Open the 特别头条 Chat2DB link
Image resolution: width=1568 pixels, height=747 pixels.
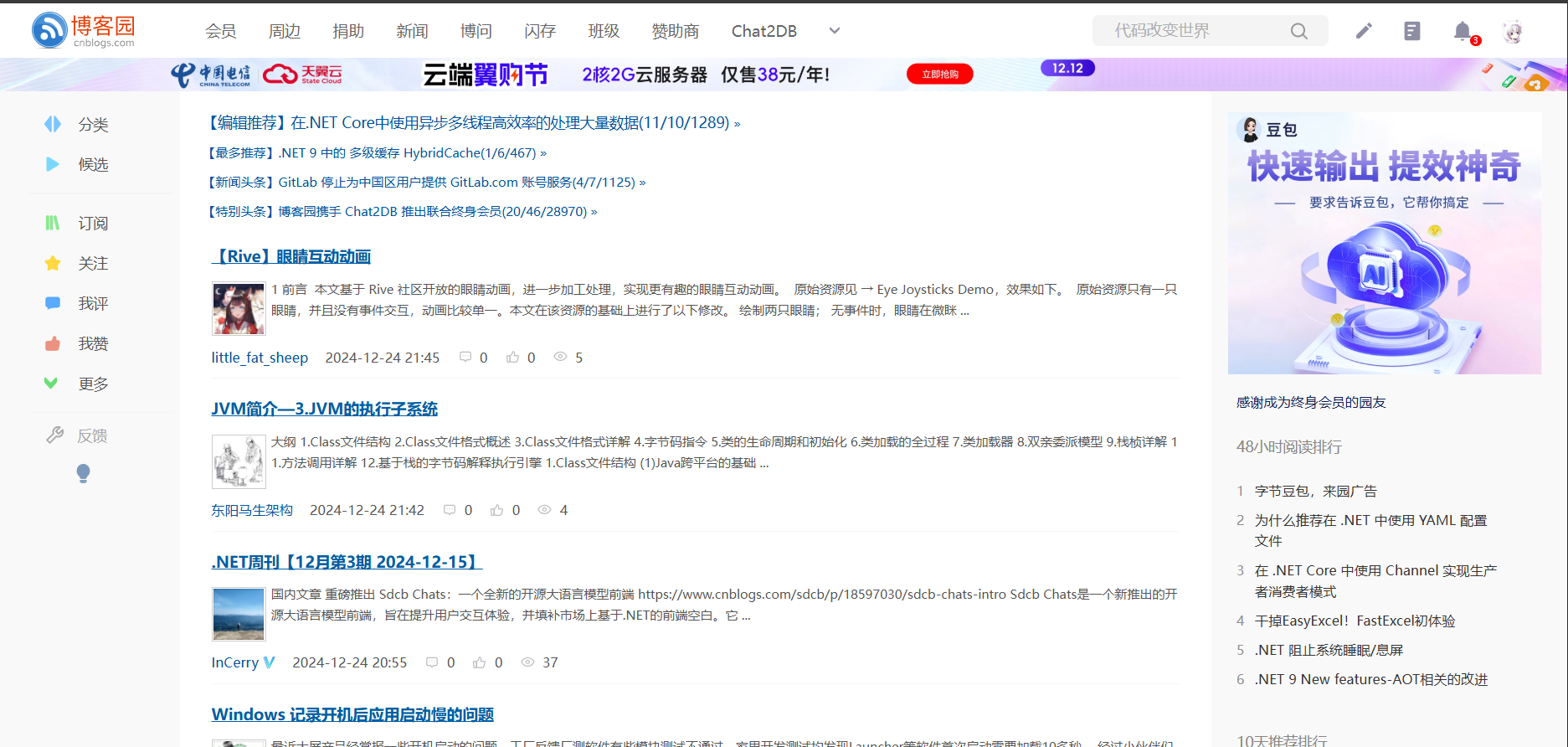click(x=402, y=211)
